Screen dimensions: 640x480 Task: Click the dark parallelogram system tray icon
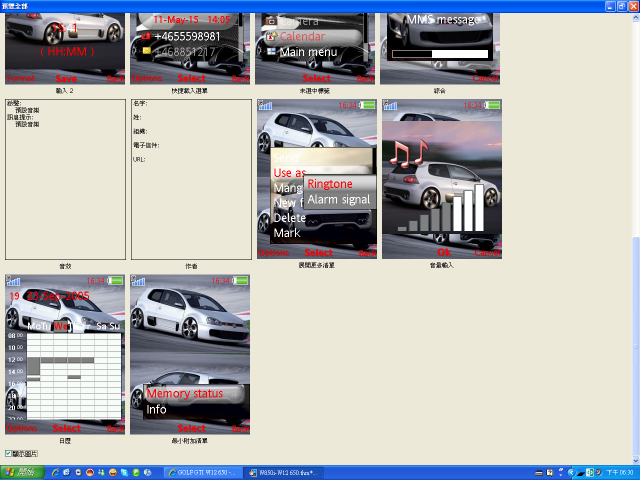pyautogui.click(x=580, y=473)
